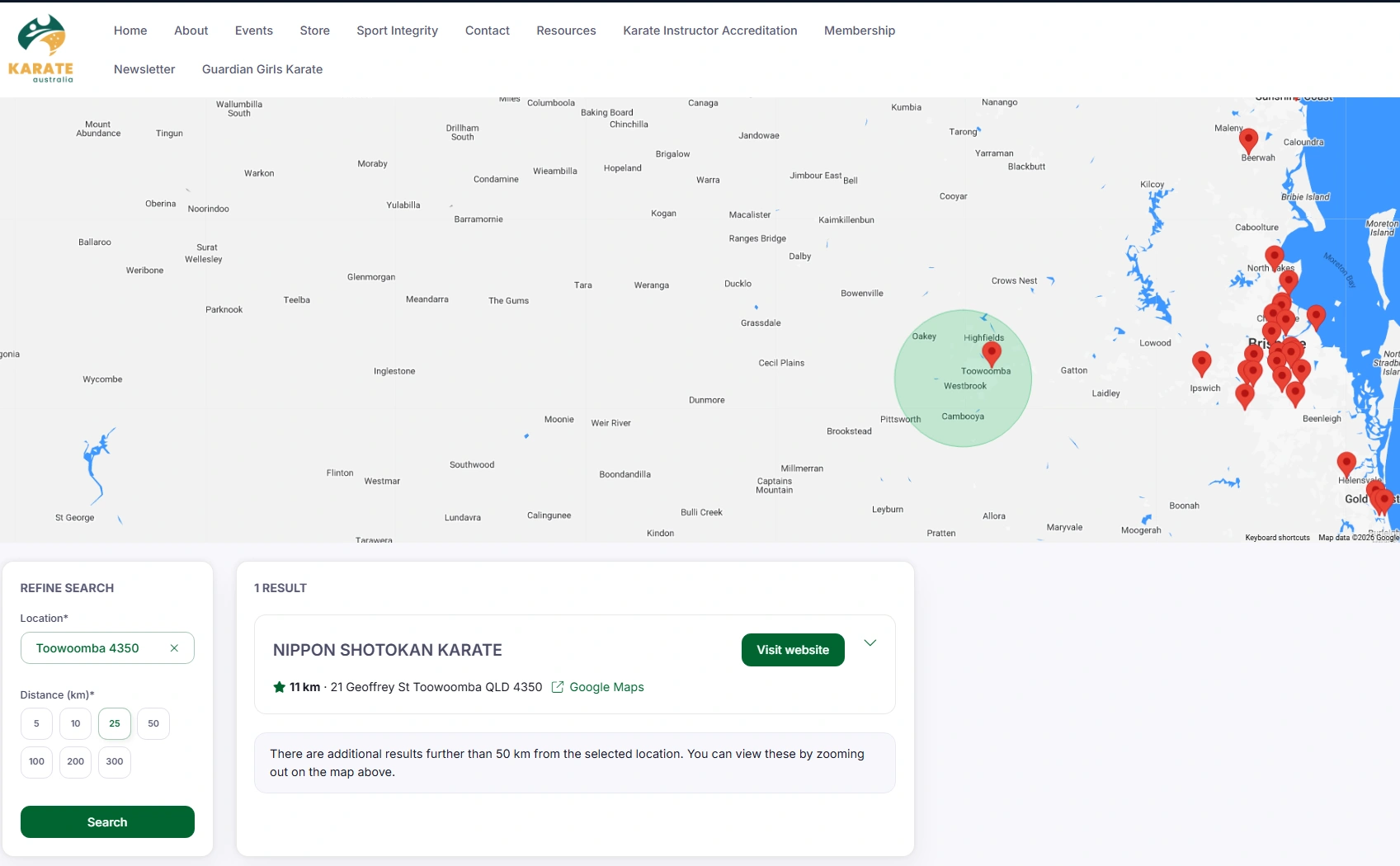Select the Toowoomba map pin
1400x866 pixels.
tap(992, 354)
